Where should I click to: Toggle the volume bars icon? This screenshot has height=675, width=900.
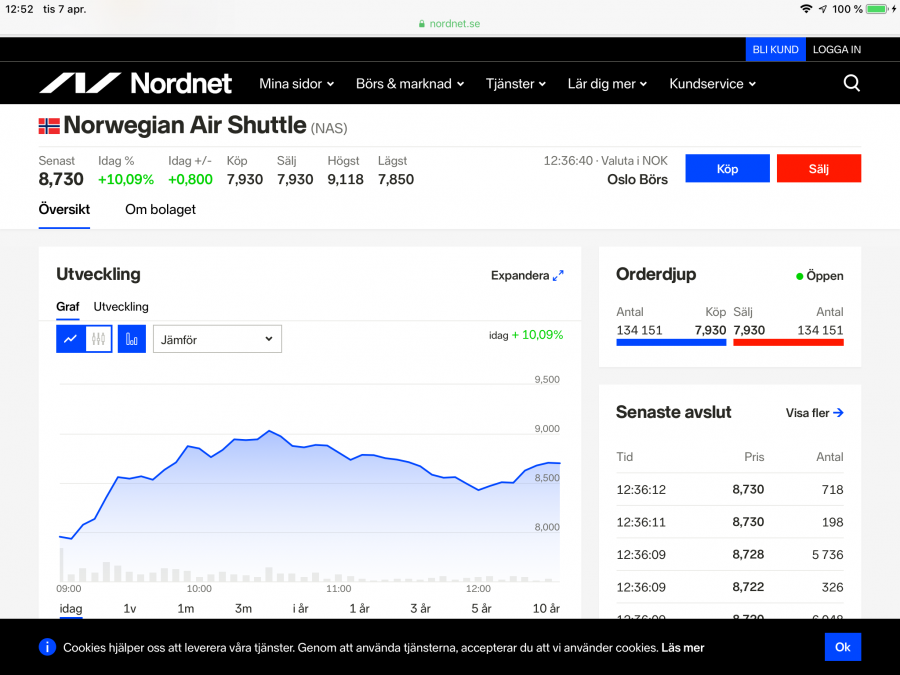click(131, 339)
